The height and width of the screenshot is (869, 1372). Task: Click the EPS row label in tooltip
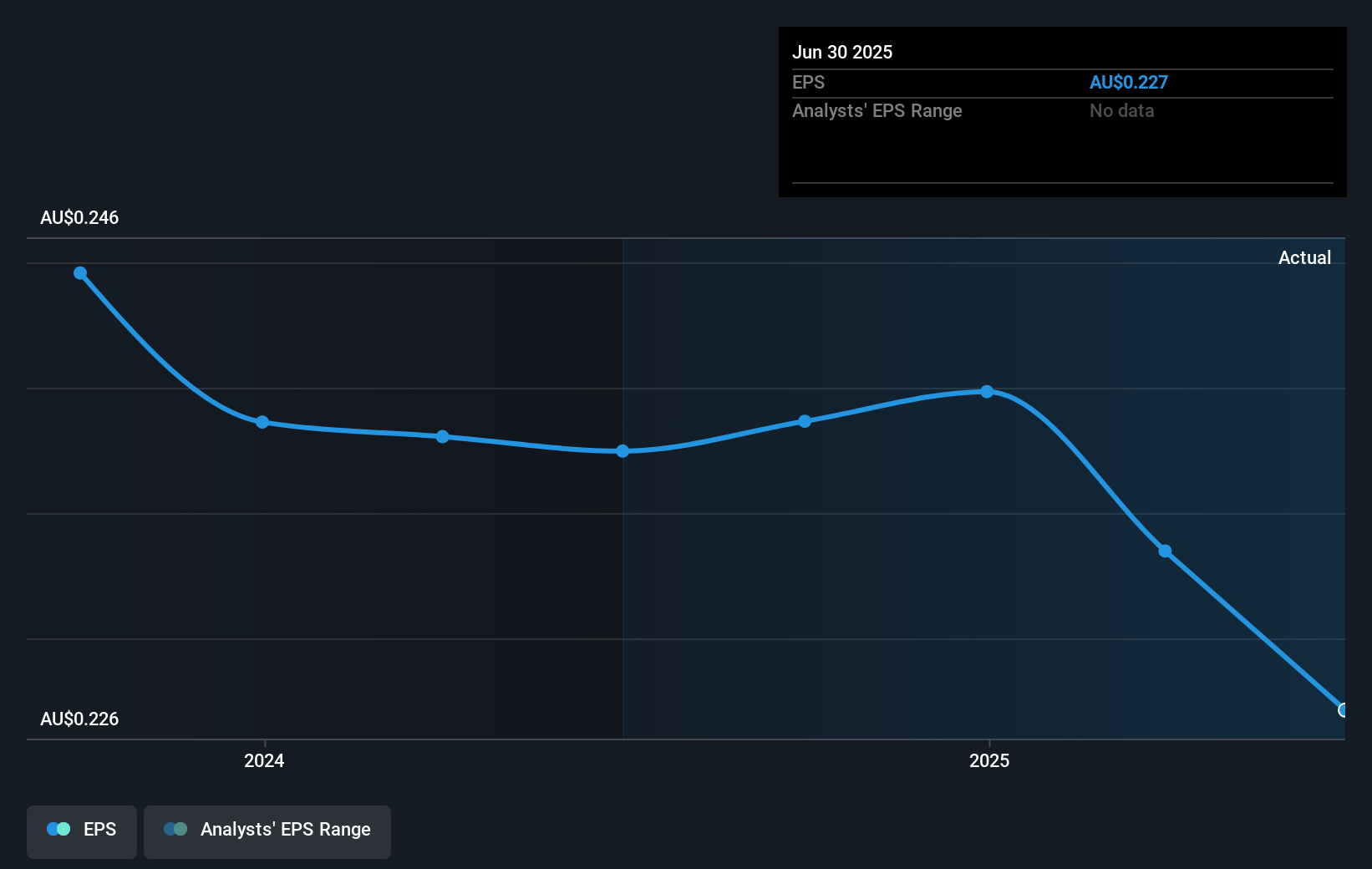click(x=808, y=83)
